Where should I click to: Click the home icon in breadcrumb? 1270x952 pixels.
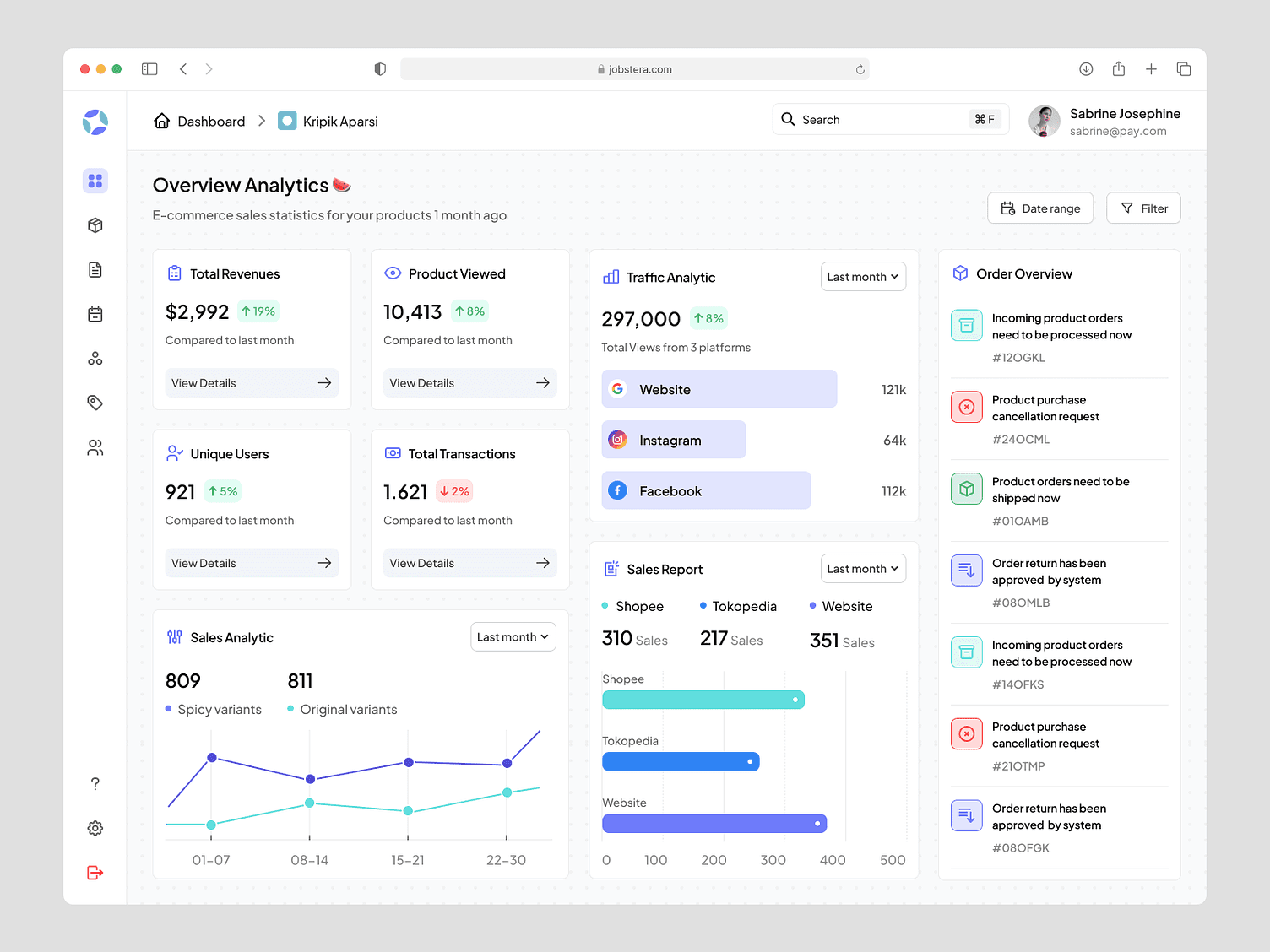pyautogui.click(x=162, y=121)
